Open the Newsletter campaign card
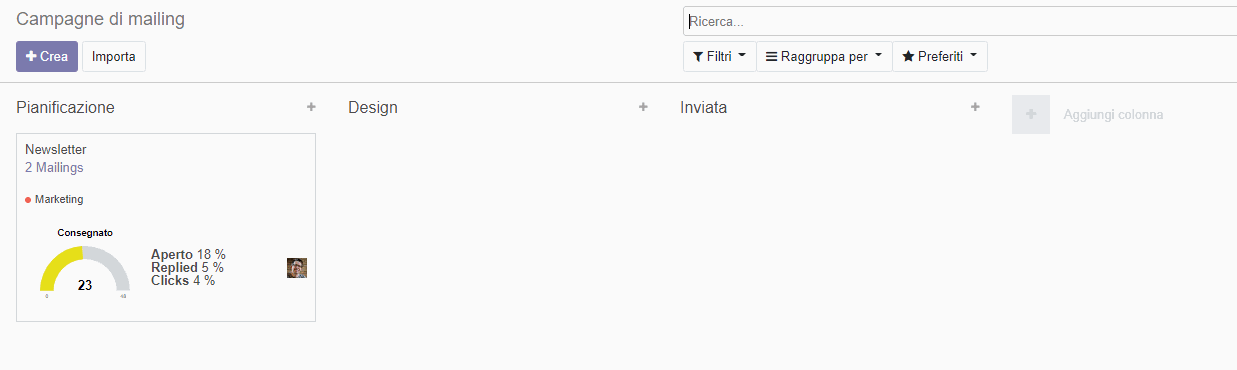 point(166,228)
